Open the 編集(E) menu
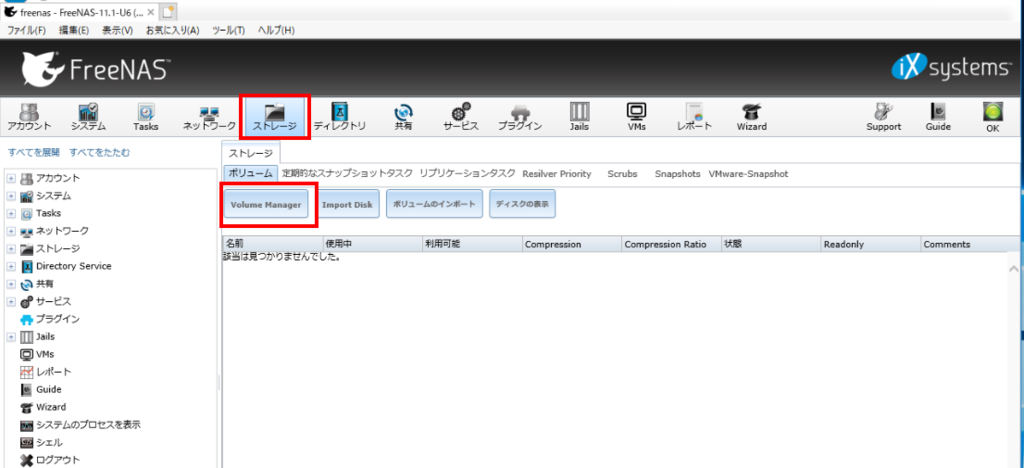 pos(74,30)
